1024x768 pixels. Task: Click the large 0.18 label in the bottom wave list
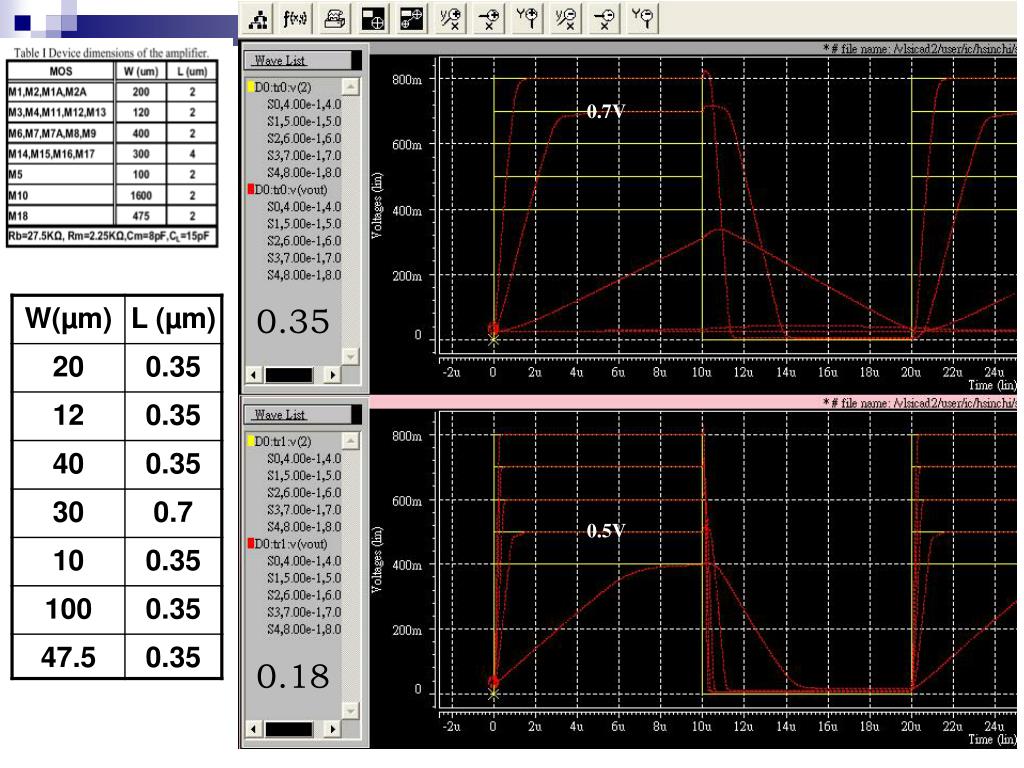click(293, 676)
